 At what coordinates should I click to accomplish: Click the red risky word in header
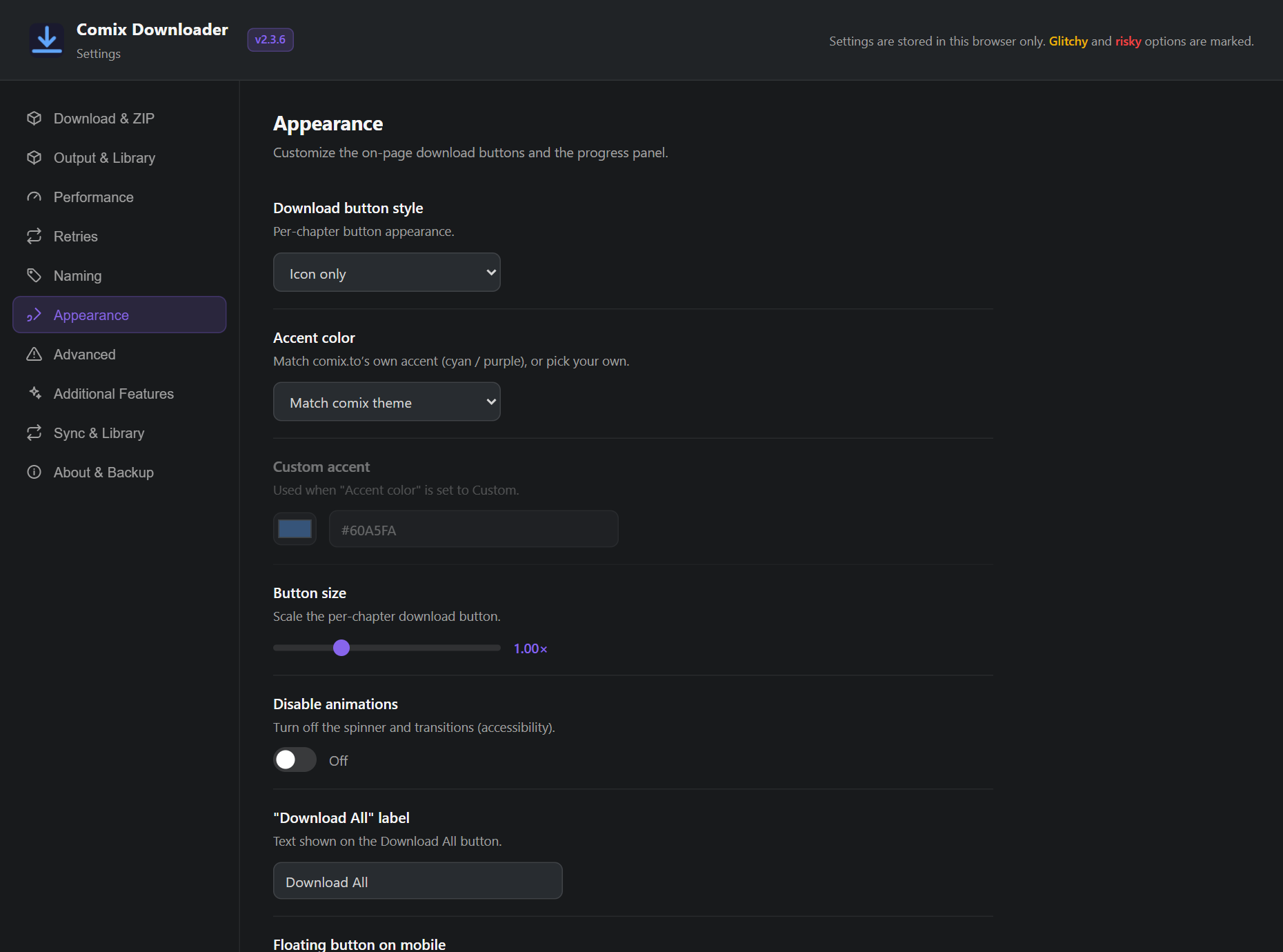[x=1128, y=41]
